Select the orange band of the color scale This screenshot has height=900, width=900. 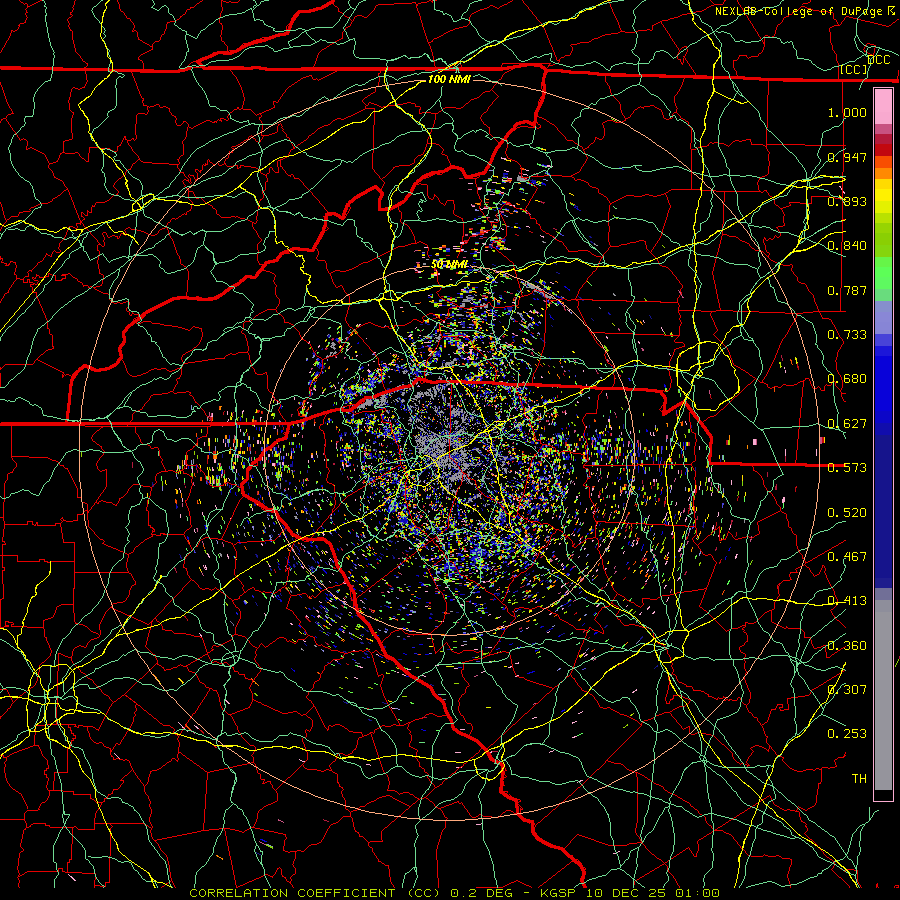click(883, 173)
